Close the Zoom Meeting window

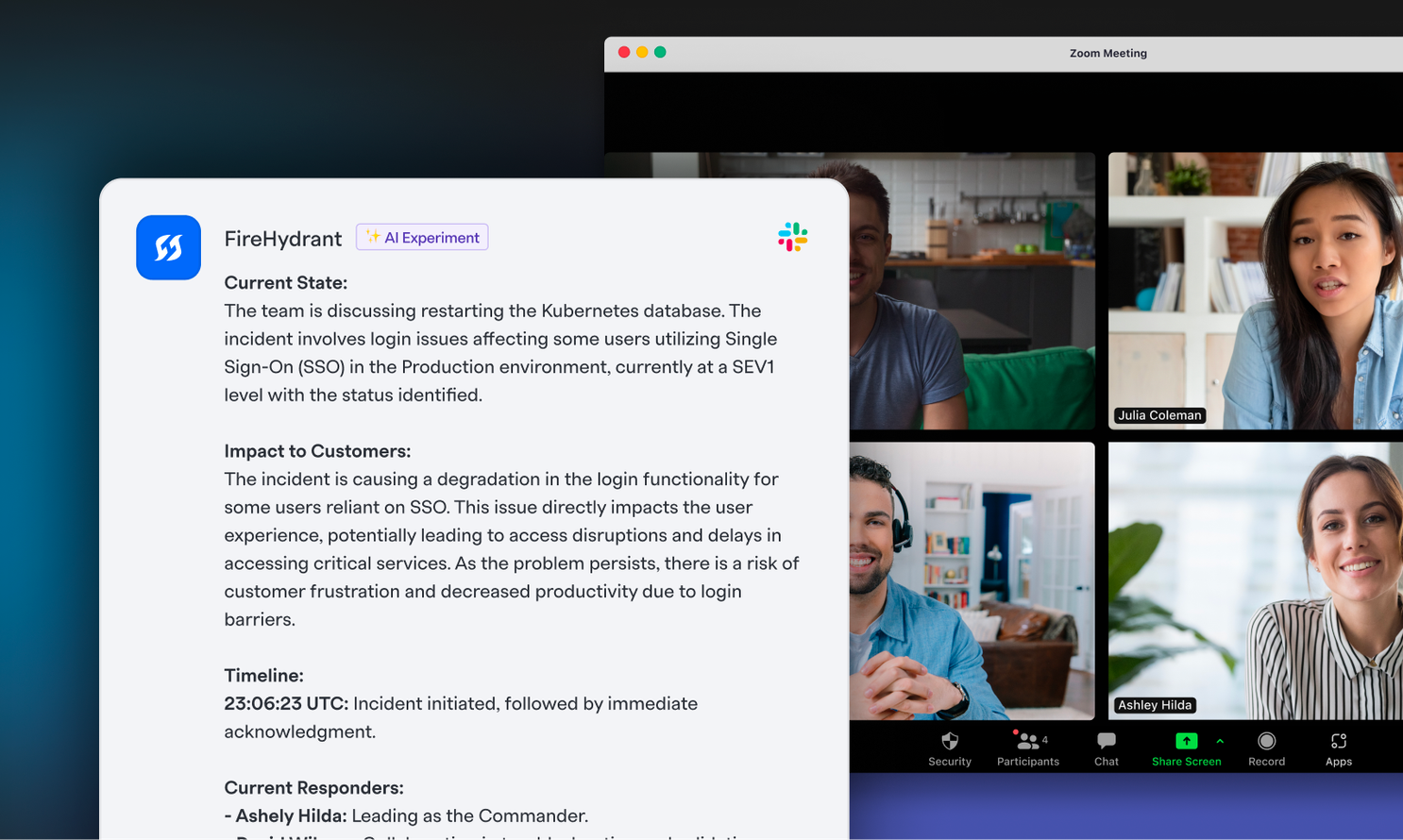coord(624,52)
